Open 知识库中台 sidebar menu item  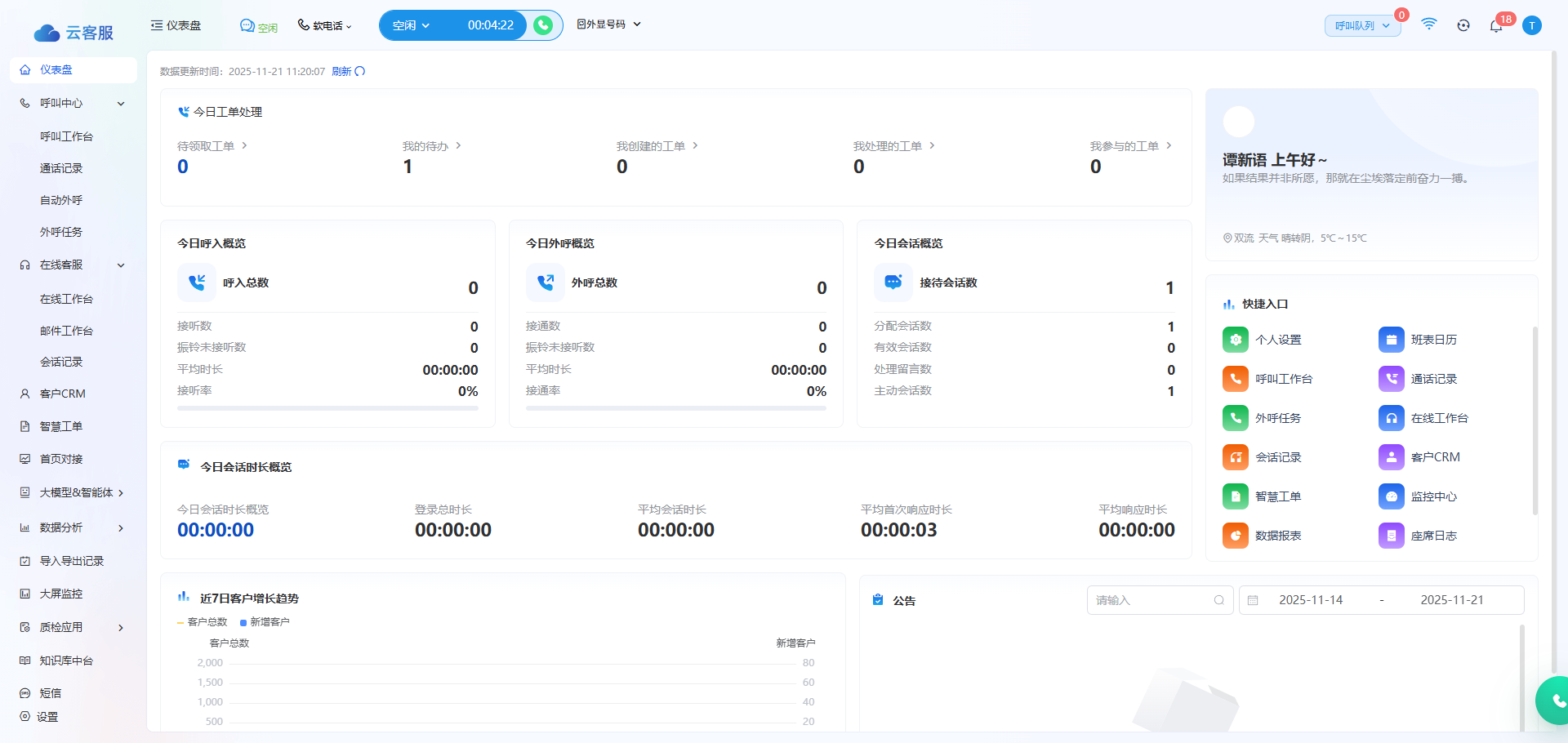66,661
